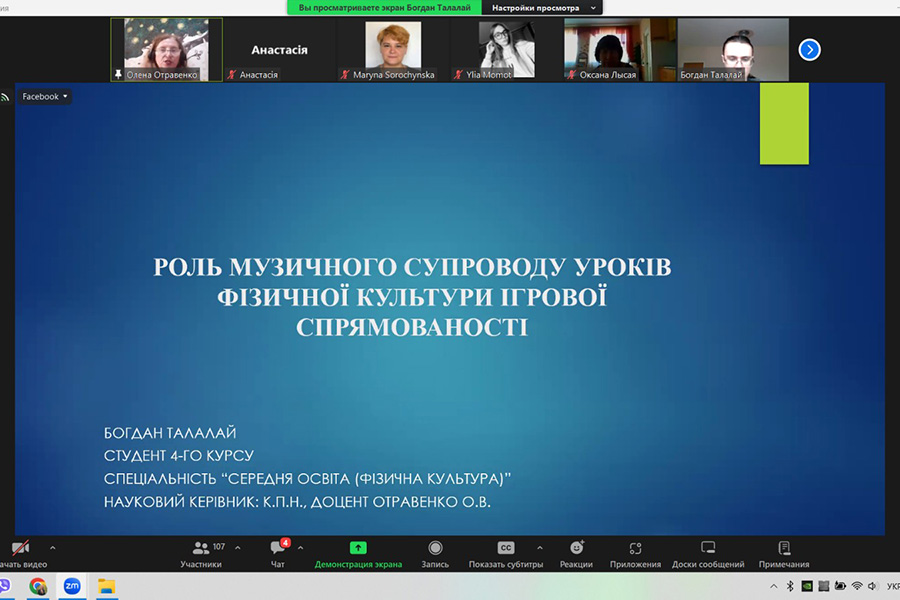
Task: Show next participants with blue arrow button
Action: coord(809,50)
